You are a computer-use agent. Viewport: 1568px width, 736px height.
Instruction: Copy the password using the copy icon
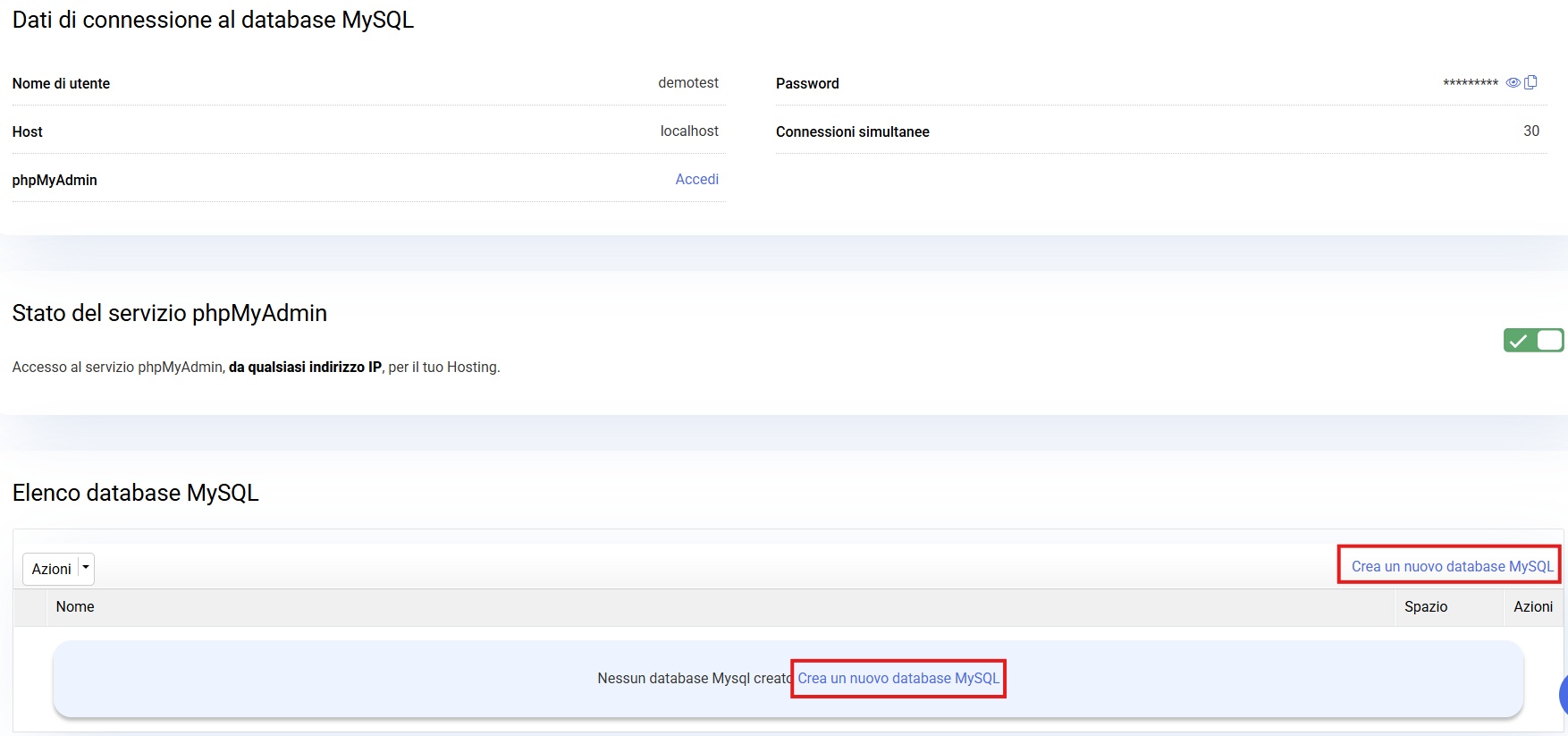[1530, 82]
